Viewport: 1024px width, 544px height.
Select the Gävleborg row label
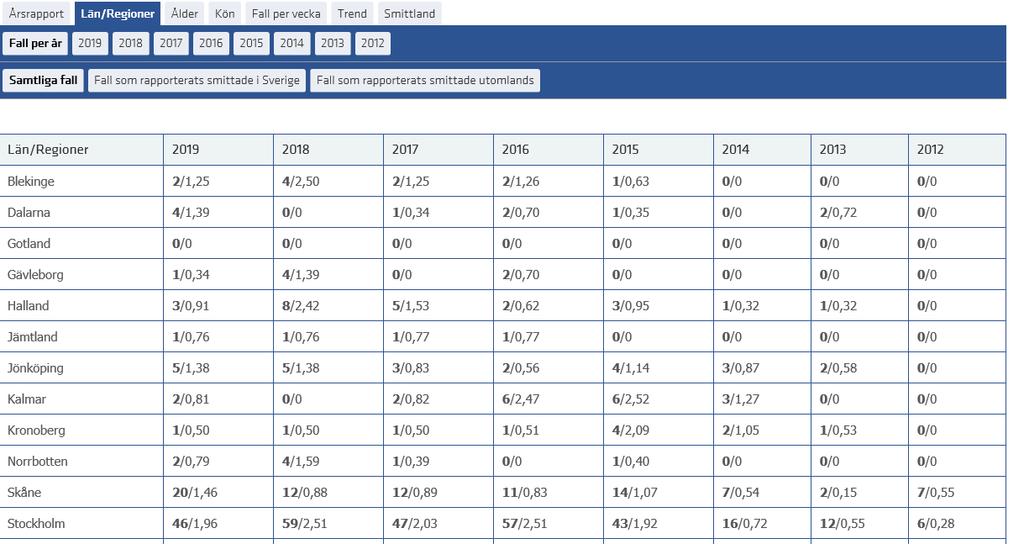(35, 275)
